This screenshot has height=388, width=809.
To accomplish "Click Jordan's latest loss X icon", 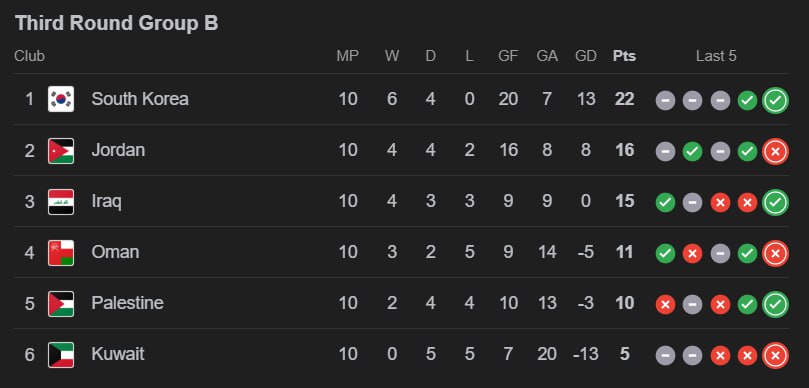I will click(775, 151).
